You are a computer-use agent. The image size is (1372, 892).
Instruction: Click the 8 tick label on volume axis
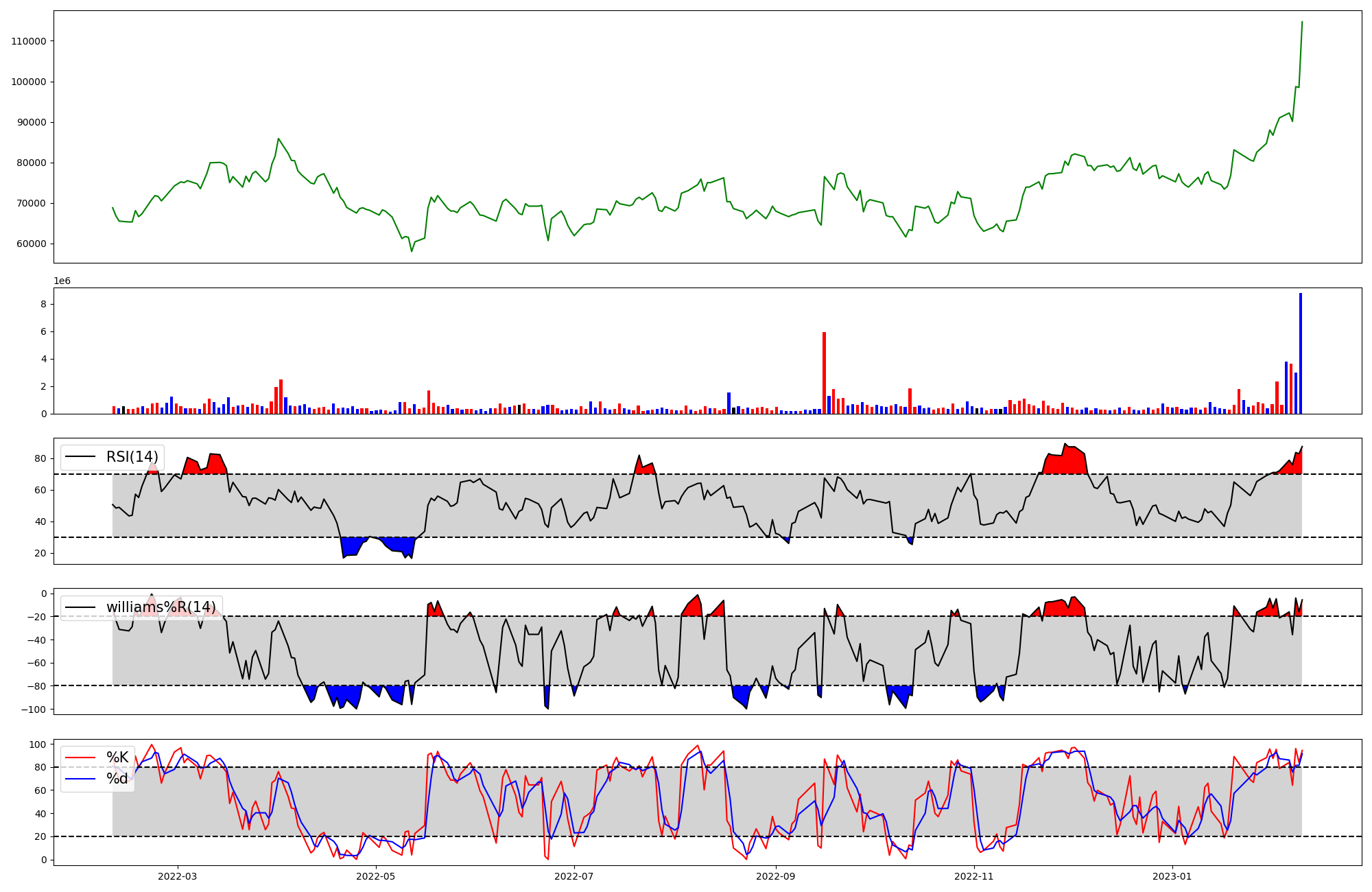(44, 304)
